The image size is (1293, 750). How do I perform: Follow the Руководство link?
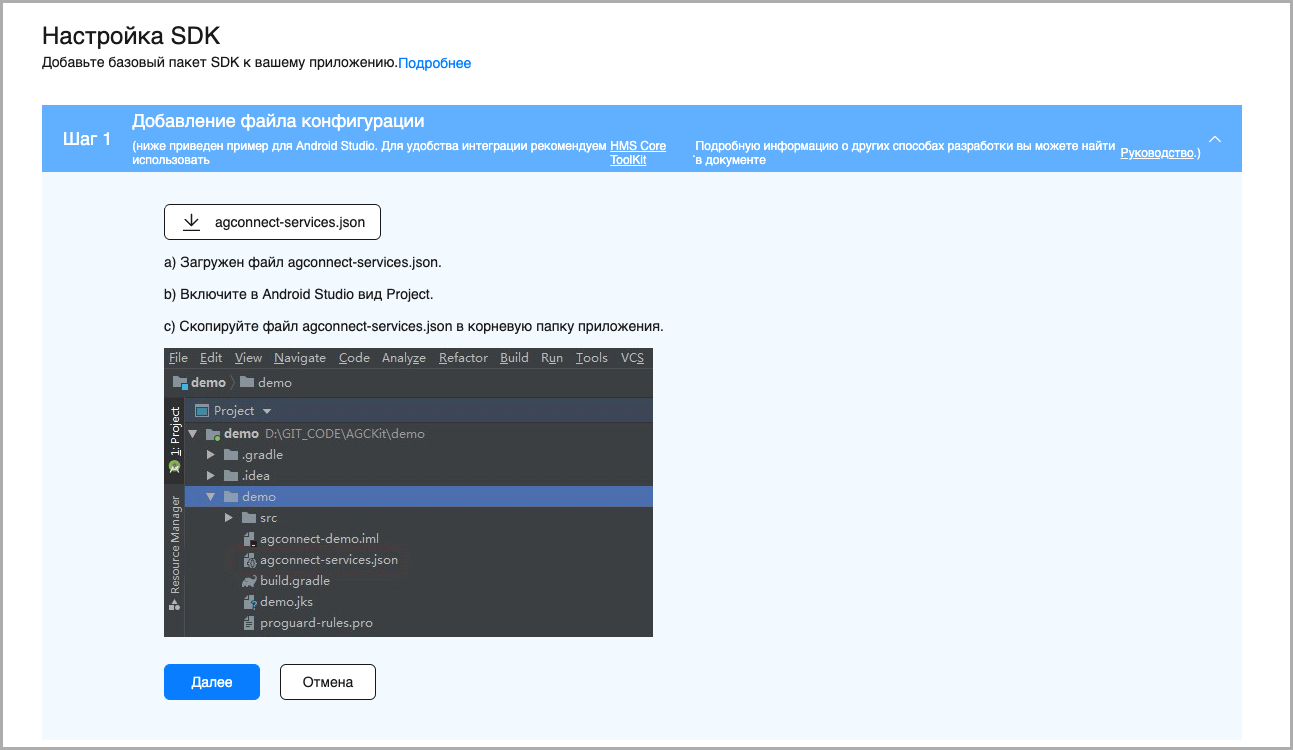[x=1157, y=152]
